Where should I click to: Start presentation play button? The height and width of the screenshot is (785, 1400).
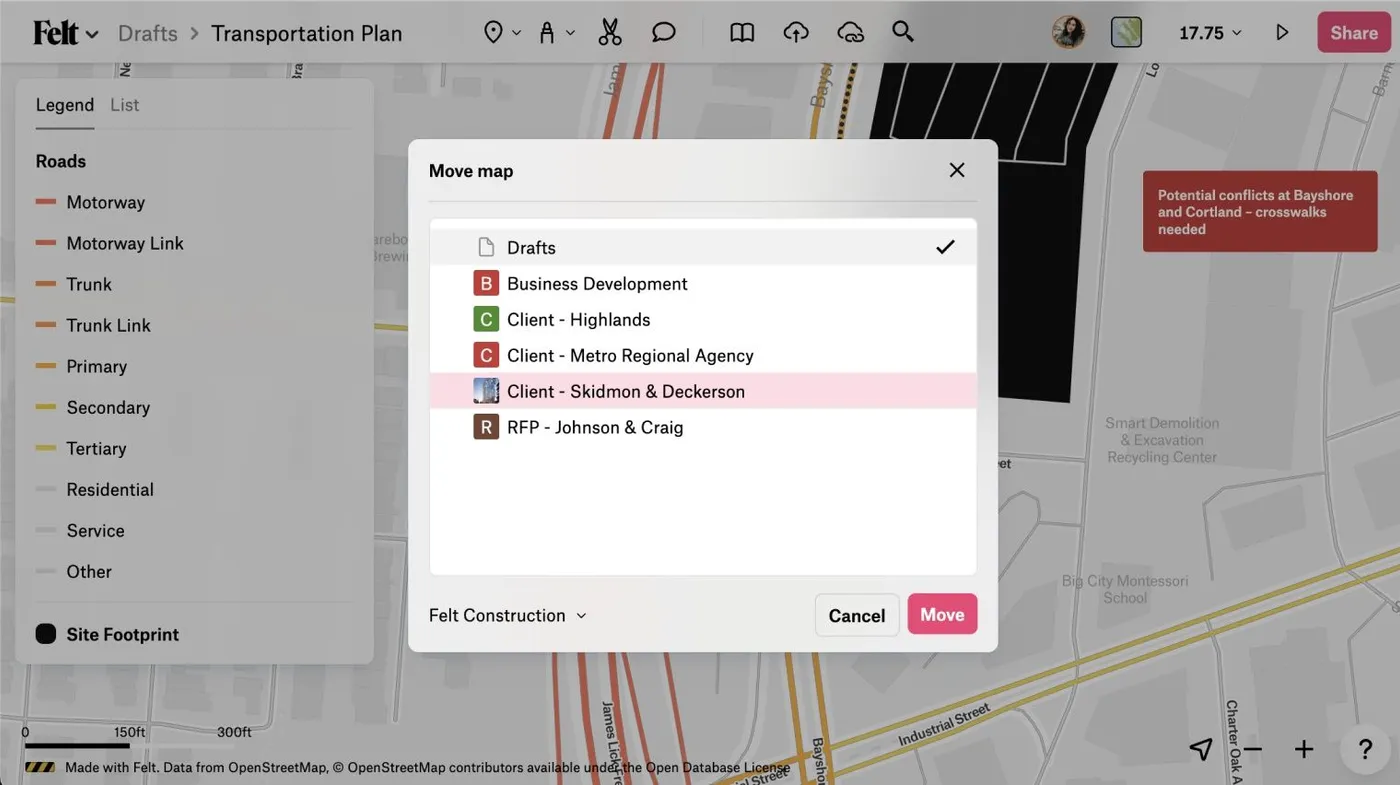pos(1282,33)
